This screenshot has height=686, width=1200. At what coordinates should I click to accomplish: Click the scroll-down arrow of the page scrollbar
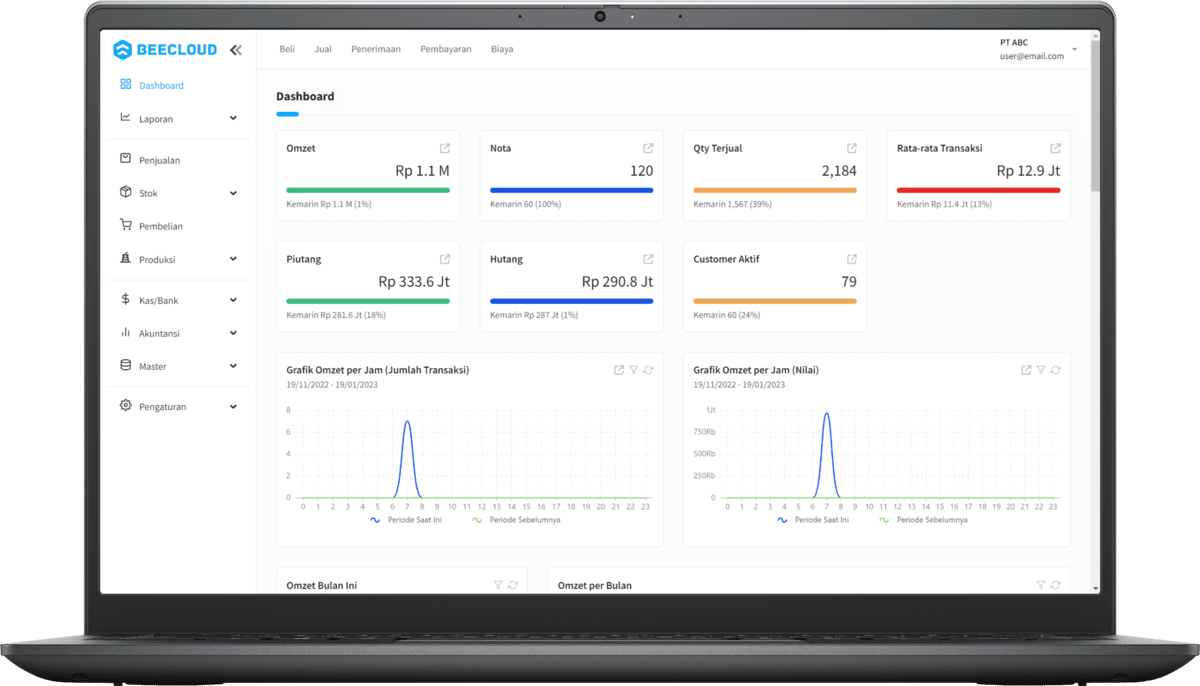(1095, 588)
